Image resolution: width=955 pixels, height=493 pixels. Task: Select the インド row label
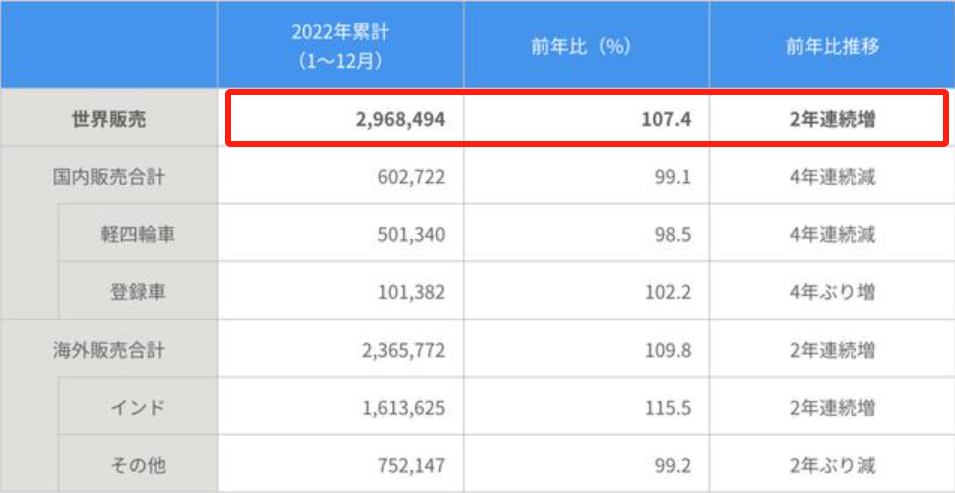[137, 408]
